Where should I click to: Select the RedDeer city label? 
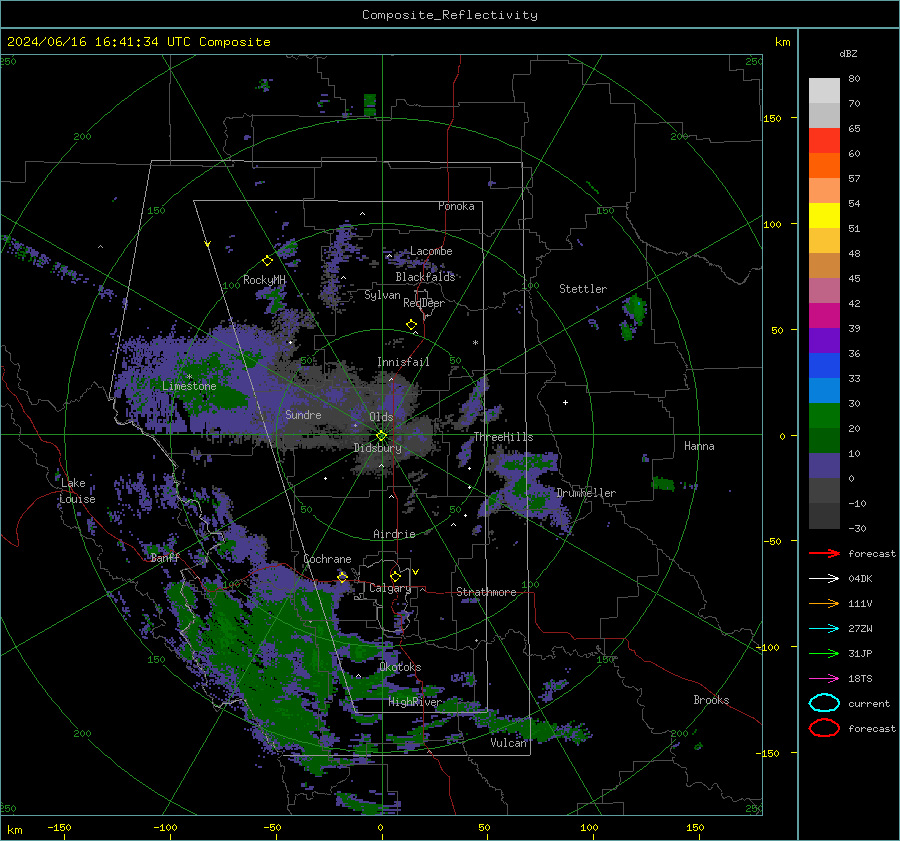click(x=424, y=303)
